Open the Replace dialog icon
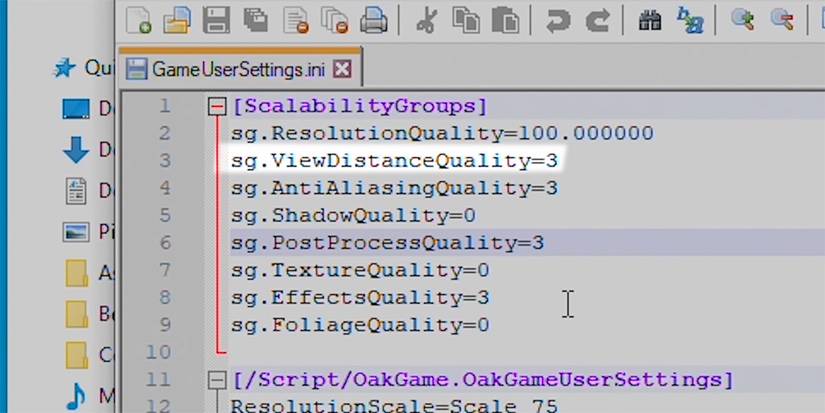825x413 pixels. (690, 19)
